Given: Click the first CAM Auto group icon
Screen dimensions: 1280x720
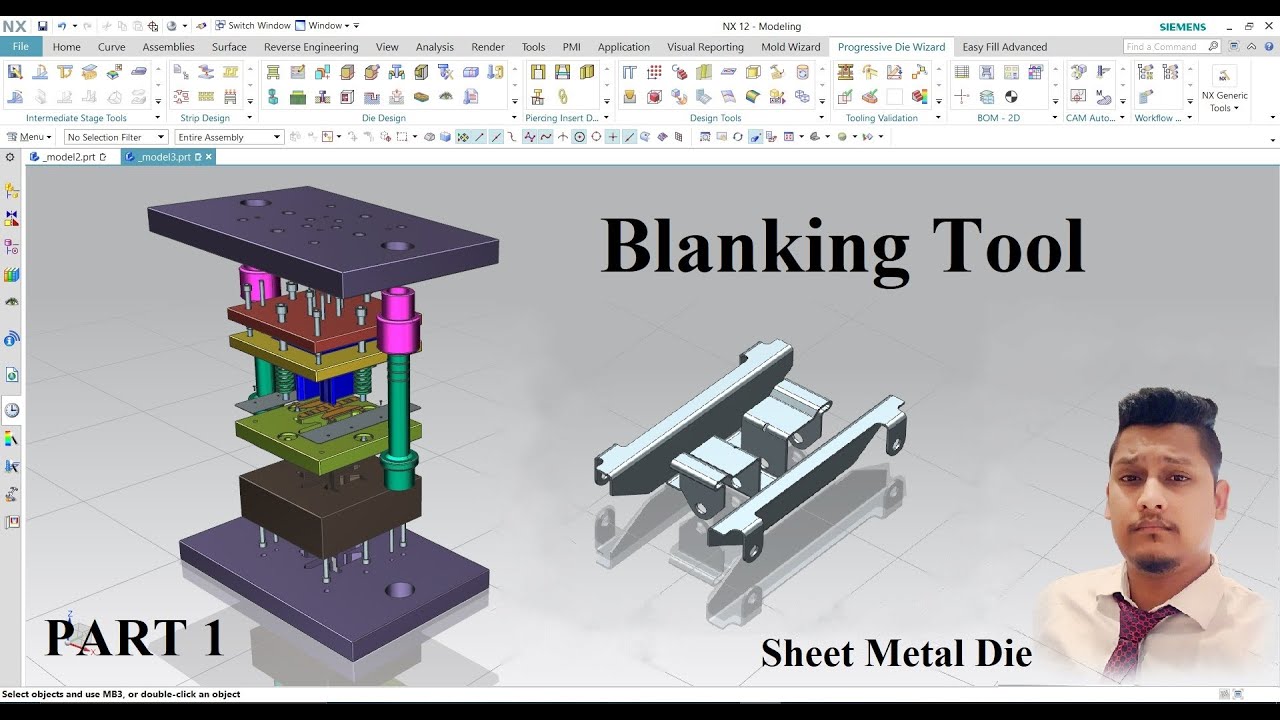Looking at the screenshot, I should click(x=1078, y=72).
